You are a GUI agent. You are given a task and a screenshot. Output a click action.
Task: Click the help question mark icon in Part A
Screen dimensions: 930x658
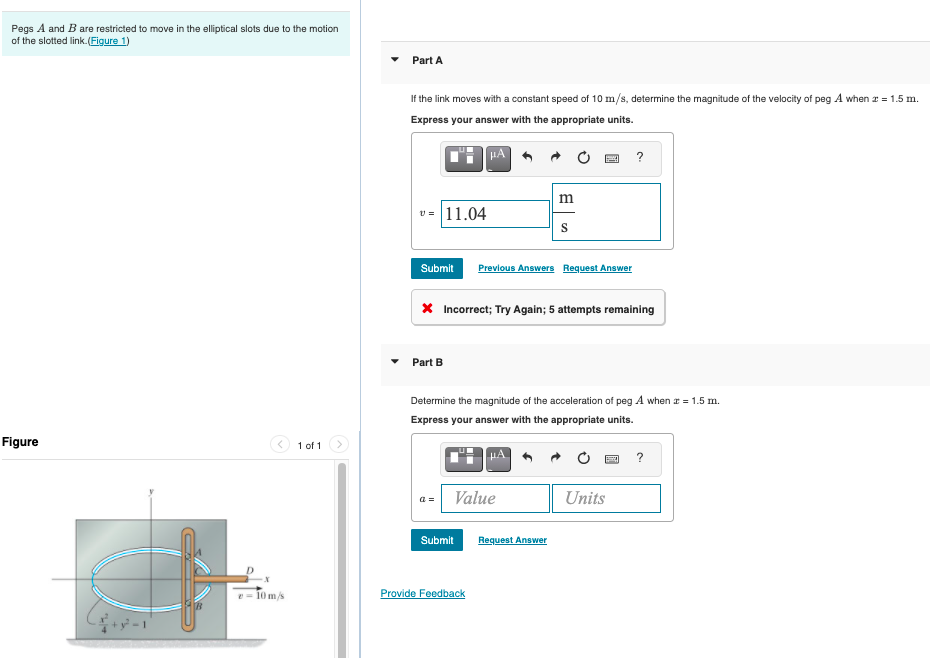tap(639, 158)
